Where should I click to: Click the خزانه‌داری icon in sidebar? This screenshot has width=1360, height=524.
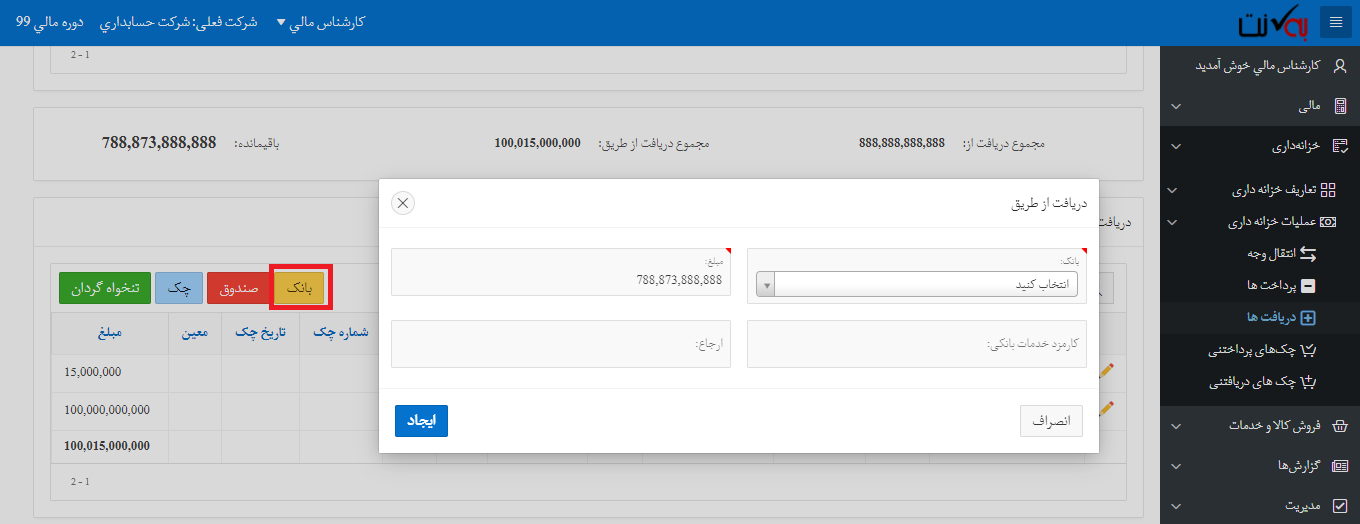[x=1341, y=146]
